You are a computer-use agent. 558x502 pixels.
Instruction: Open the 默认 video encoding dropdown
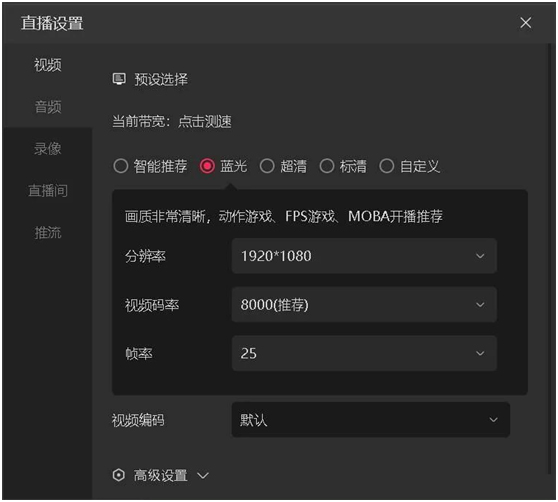370,420
